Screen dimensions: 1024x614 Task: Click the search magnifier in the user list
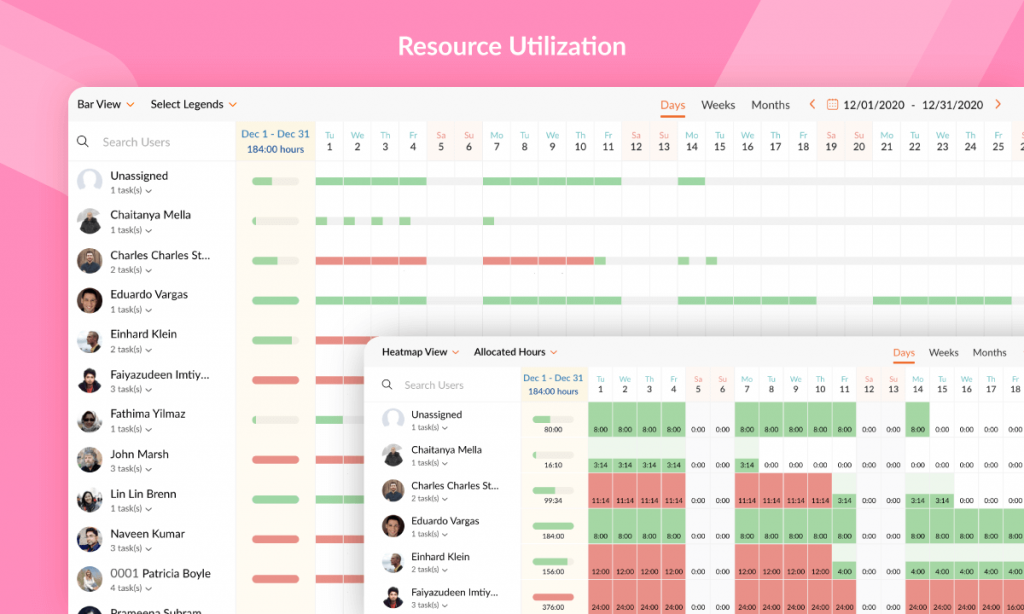pyautogui.click(x=83, y=141)
